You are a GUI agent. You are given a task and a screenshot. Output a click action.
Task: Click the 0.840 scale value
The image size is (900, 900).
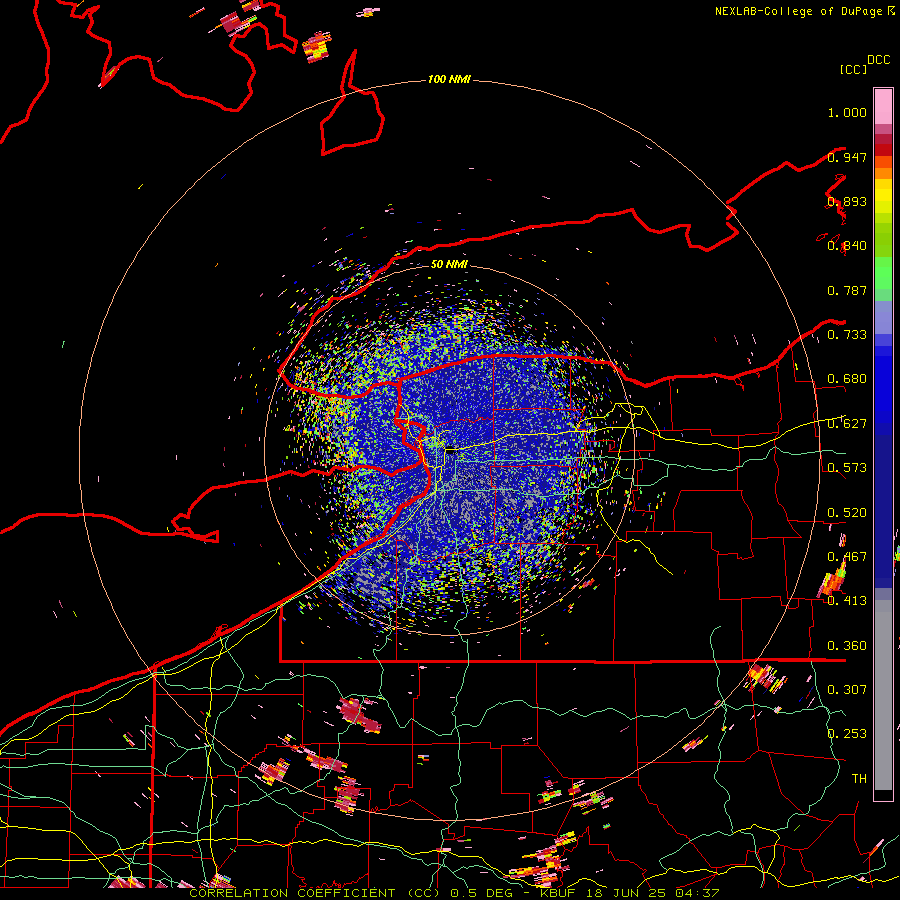pyautogui.click(x=847, y=246)
